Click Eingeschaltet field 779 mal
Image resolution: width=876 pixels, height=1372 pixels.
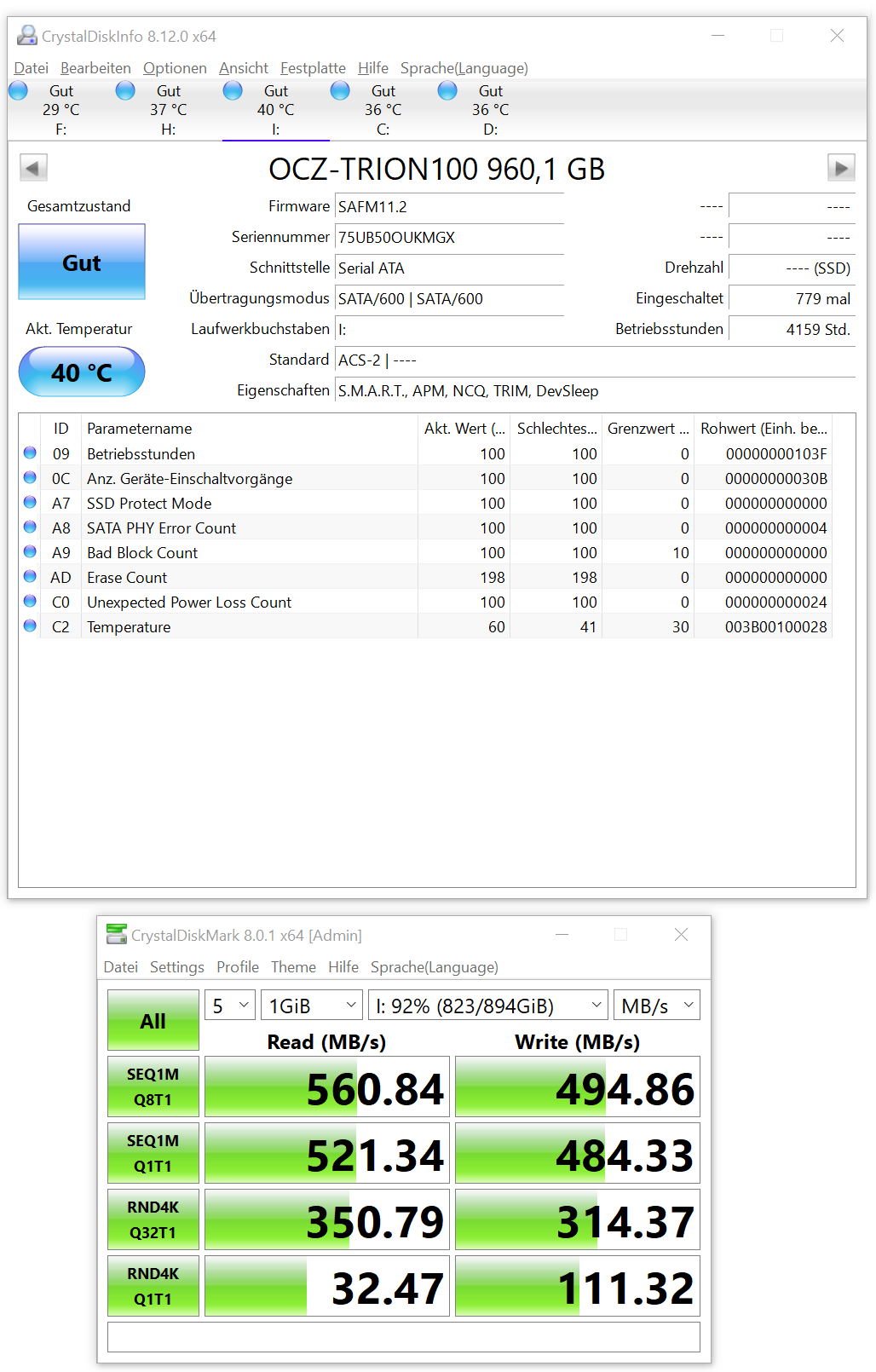coord(792,298)
